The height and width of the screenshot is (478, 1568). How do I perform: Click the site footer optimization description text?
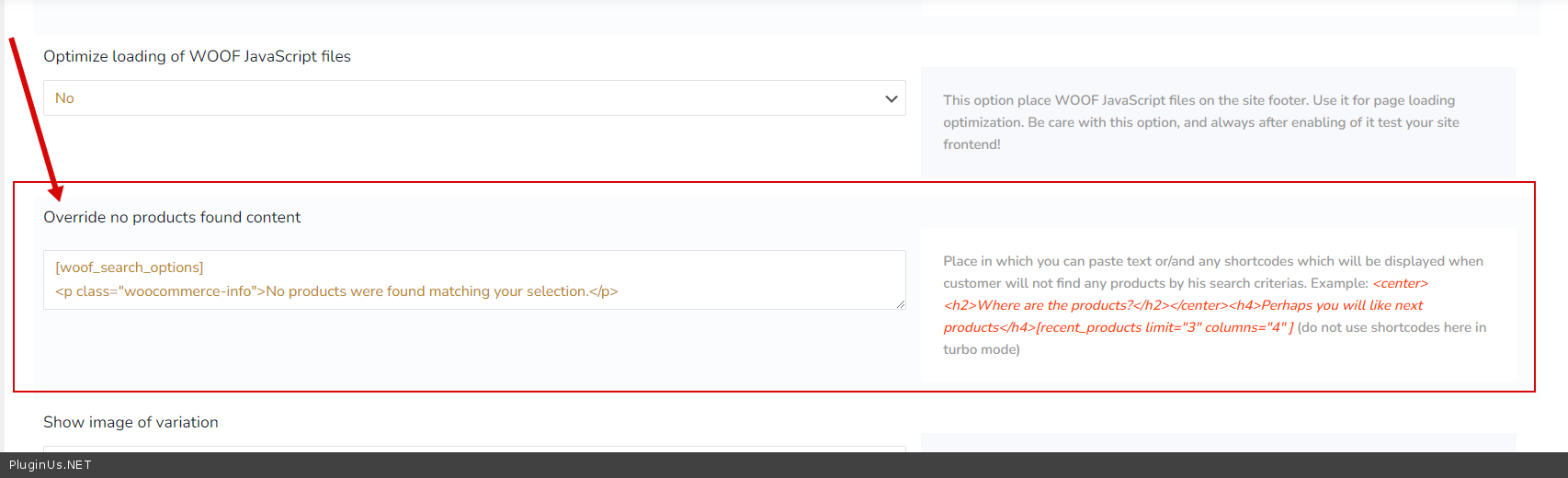click(x=1200, y=122)
